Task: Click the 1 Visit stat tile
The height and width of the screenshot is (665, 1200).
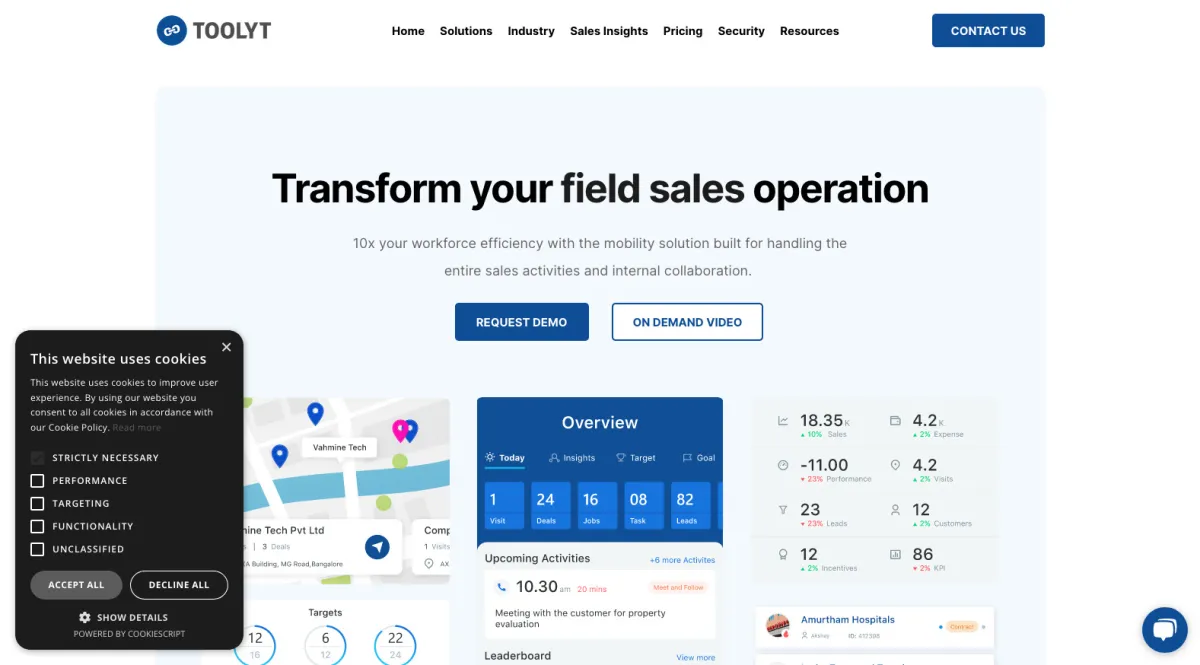Action: 503,506
